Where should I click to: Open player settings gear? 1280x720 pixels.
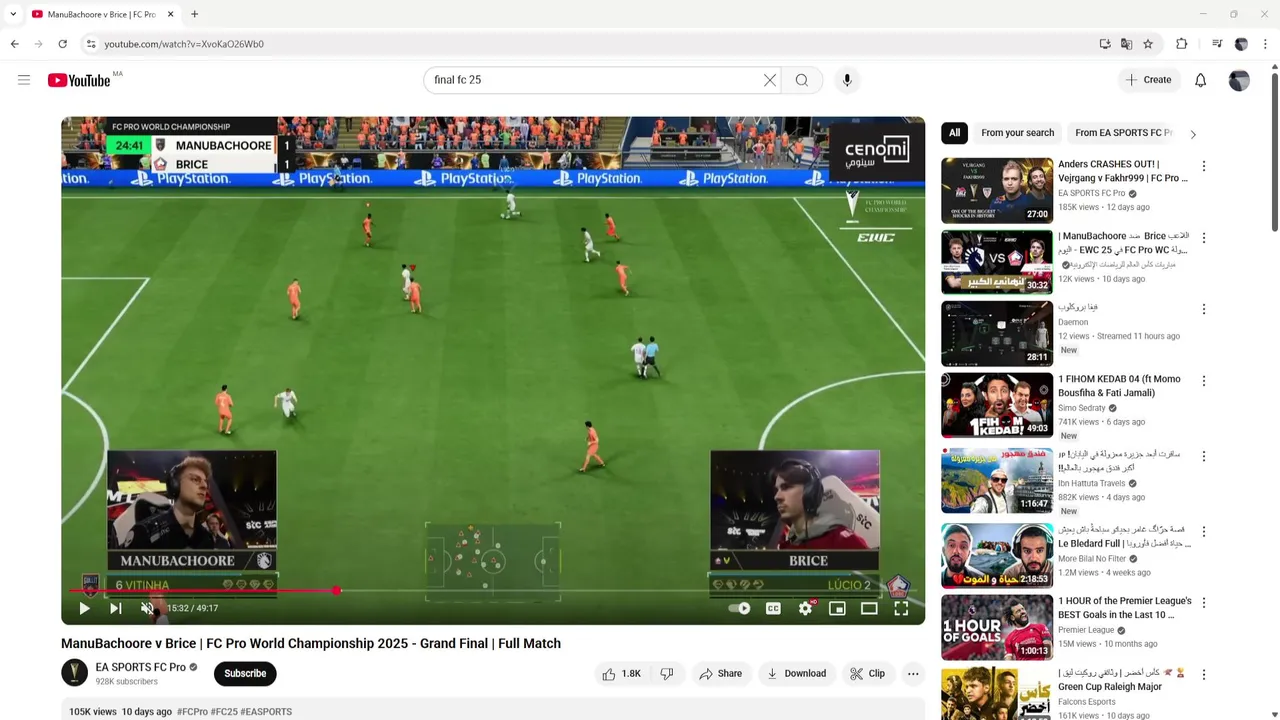(805, 608)
